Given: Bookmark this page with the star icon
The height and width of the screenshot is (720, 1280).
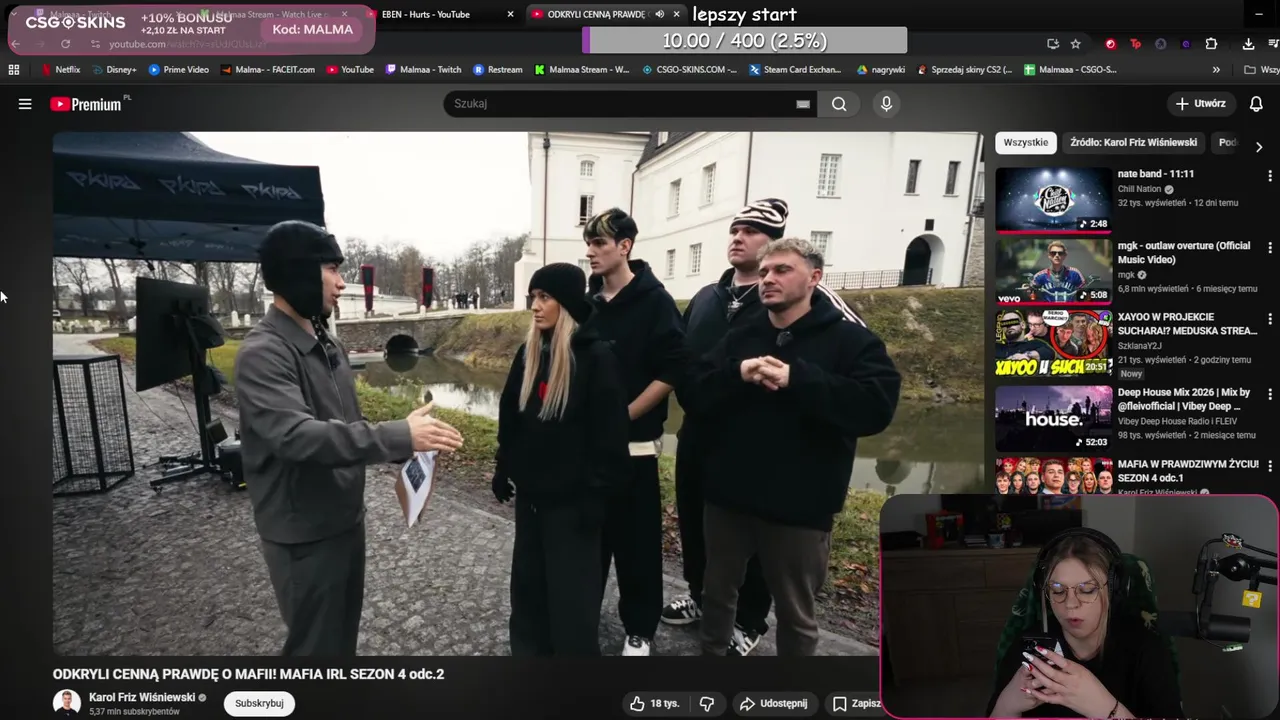Looking at the screenshot, I should click(x=1076, y=44).
